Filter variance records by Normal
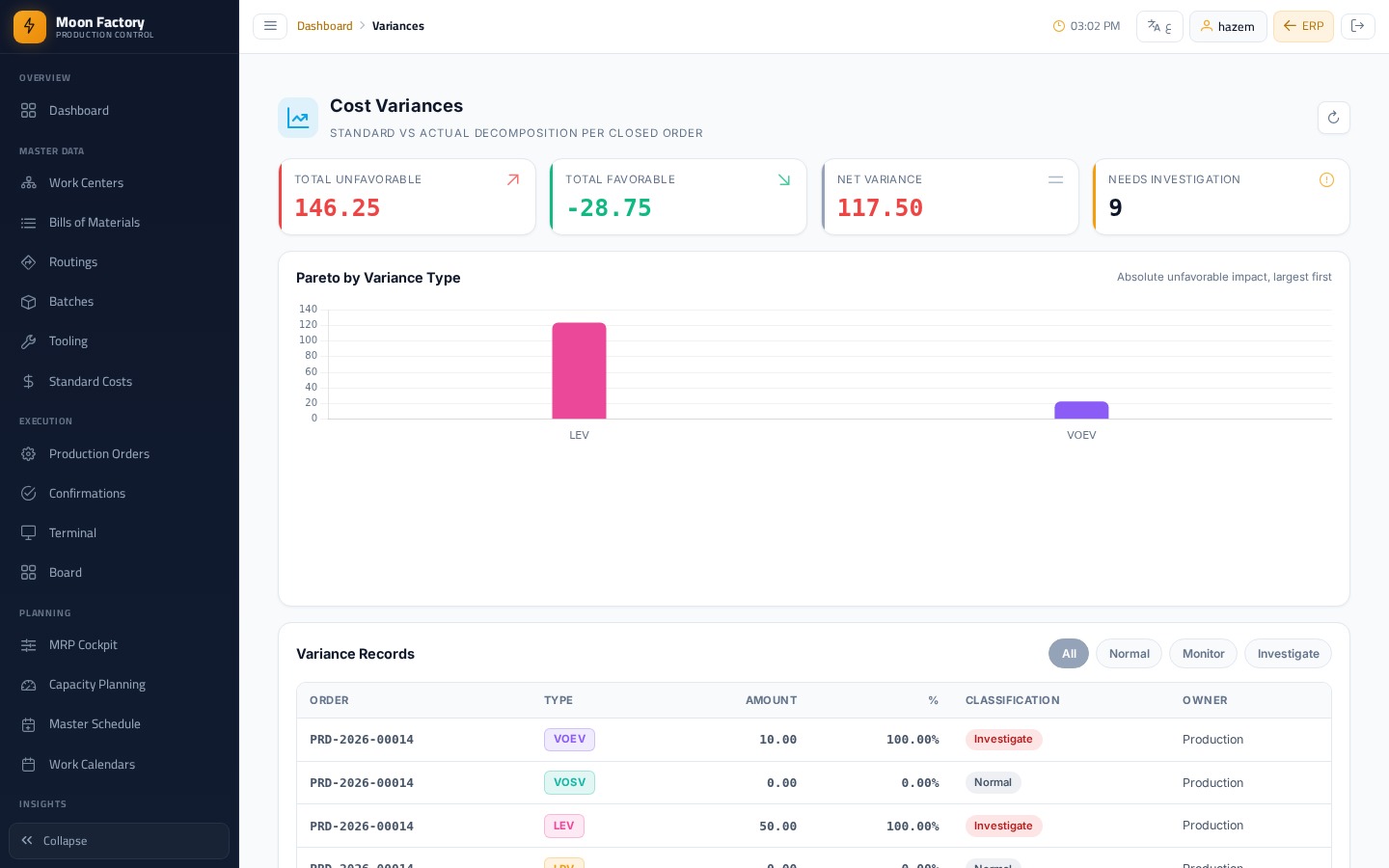Viewport: 1389px width, 868px height. (x=1129, y=654)
